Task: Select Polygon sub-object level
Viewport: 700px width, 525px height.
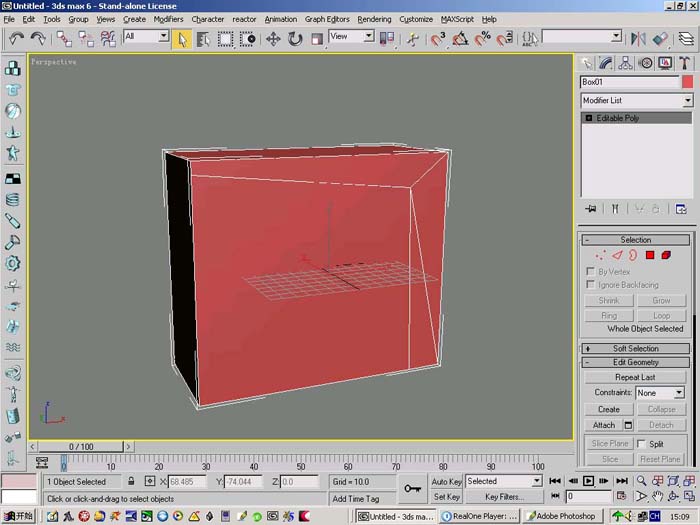Action: click(650, 255)
